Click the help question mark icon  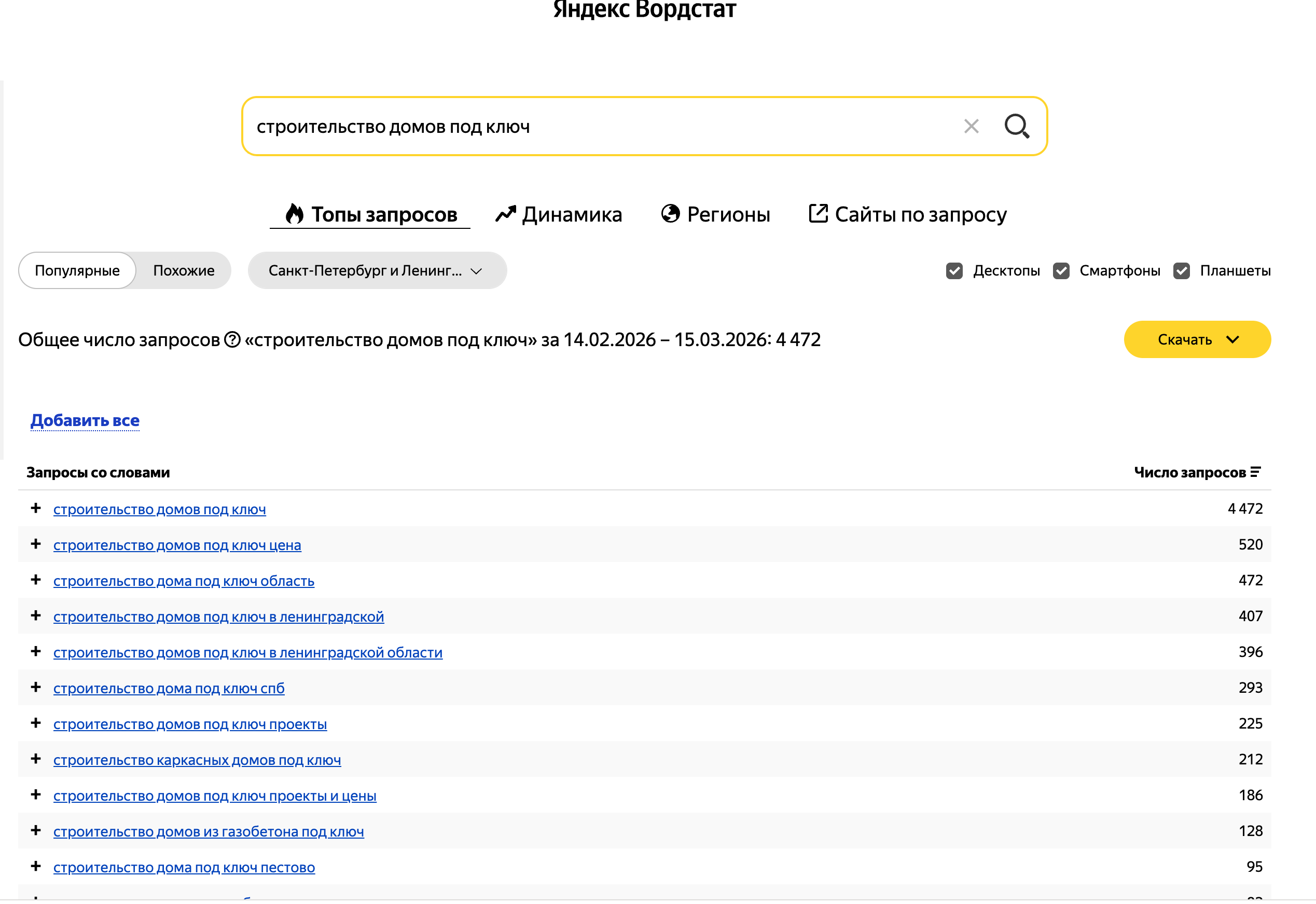point(232,340)
